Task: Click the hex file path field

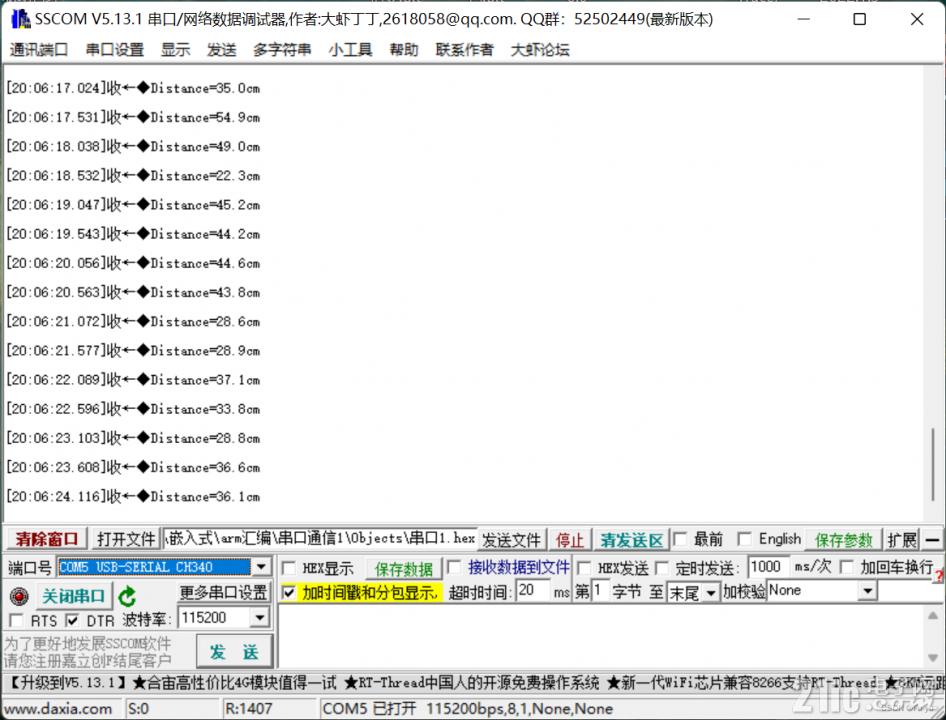Action: (x=320, y=538)
